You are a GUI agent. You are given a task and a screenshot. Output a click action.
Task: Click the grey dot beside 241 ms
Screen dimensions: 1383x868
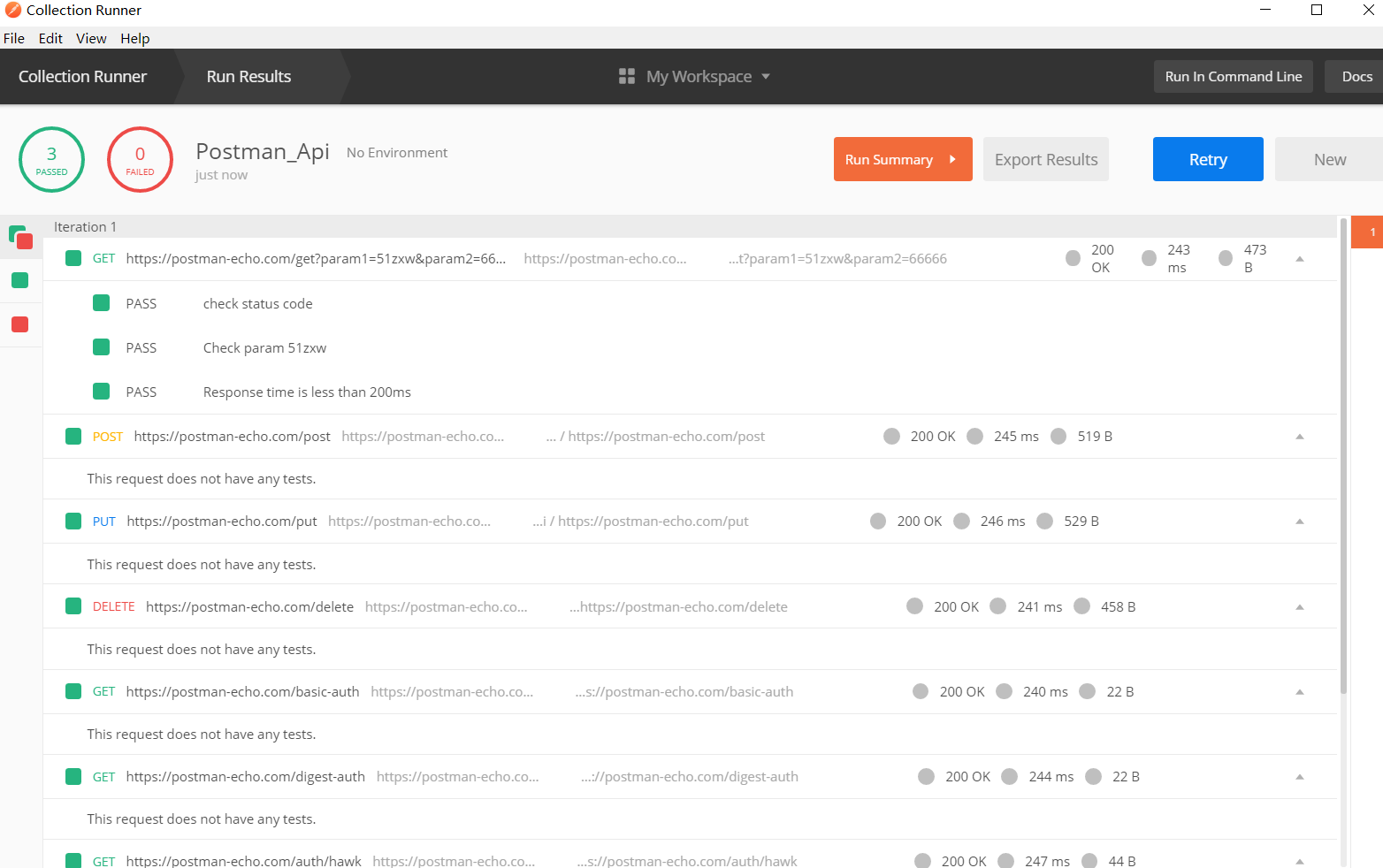998,606
